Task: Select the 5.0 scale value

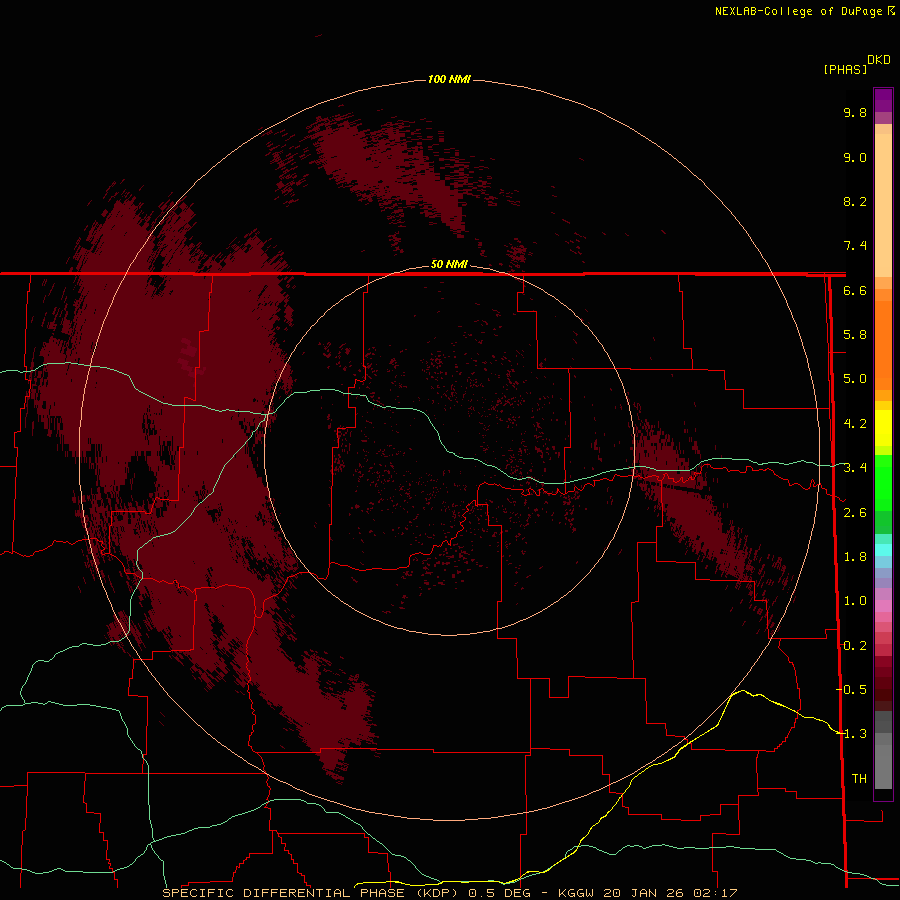Action: point(855,379)
